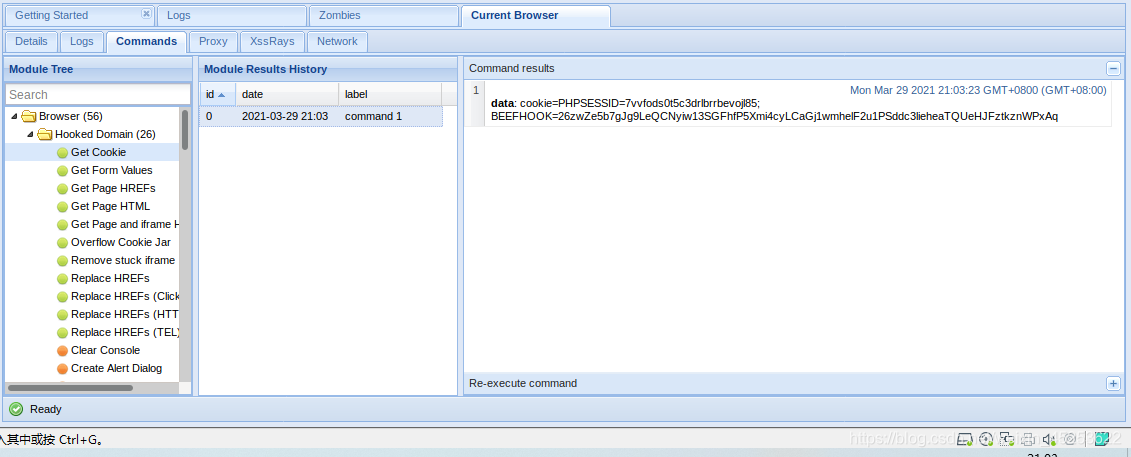Viewport: 1131px width, 457px height.
Task: Select the Overflow Cookie Jar module
Action: pos(120,242)
